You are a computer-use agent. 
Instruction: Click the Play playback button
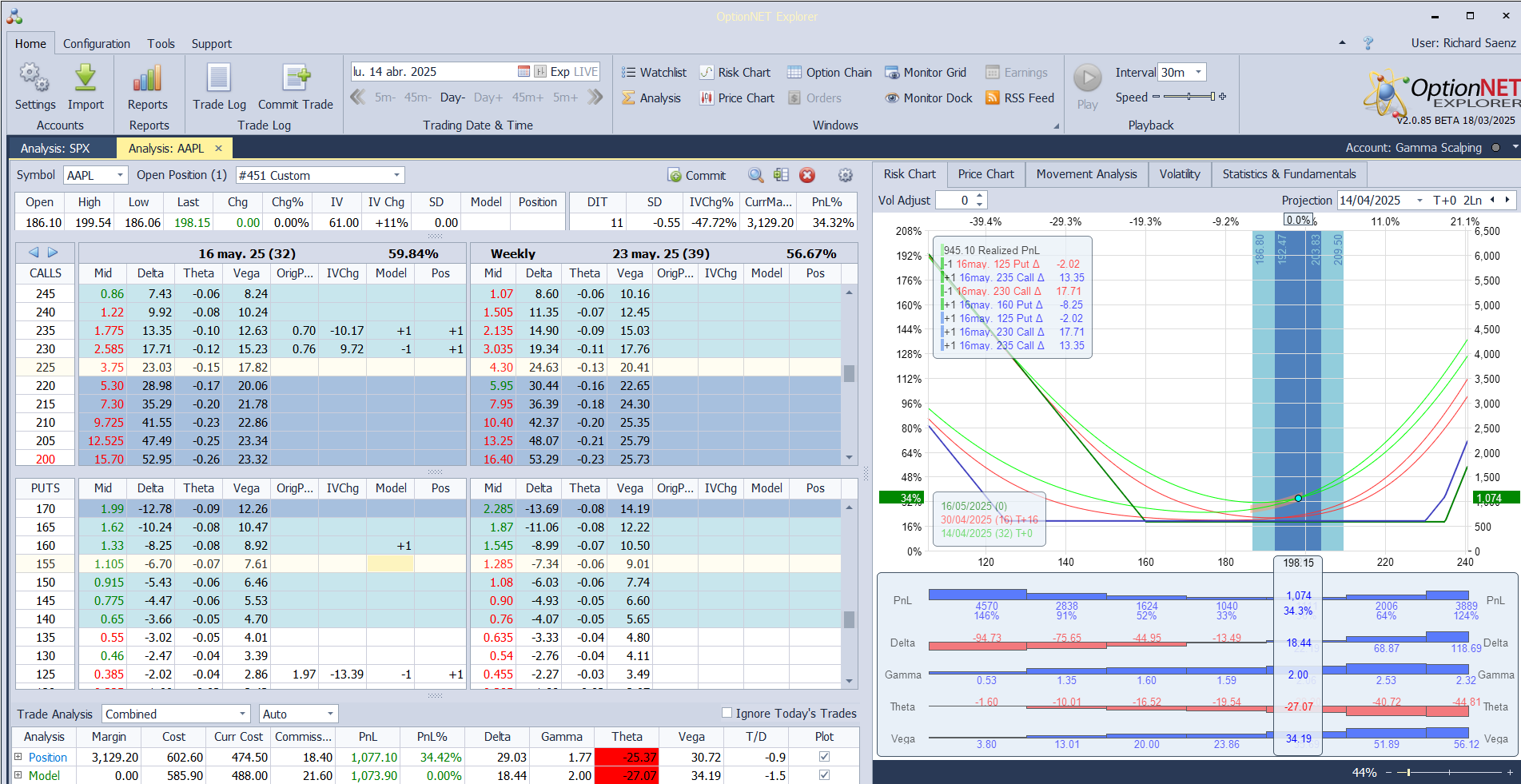click(x=1087, y=87)
